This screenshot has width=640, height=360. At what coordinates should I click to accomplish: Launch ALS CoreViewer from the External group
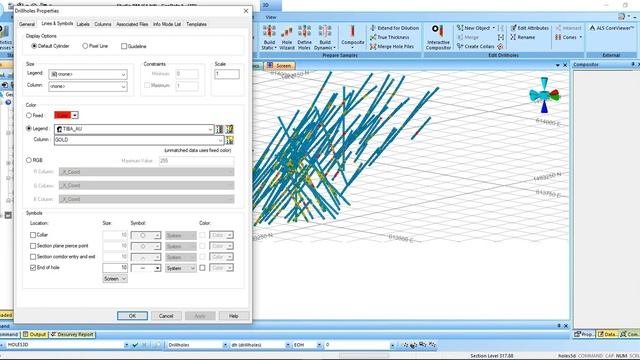point(611,28)
